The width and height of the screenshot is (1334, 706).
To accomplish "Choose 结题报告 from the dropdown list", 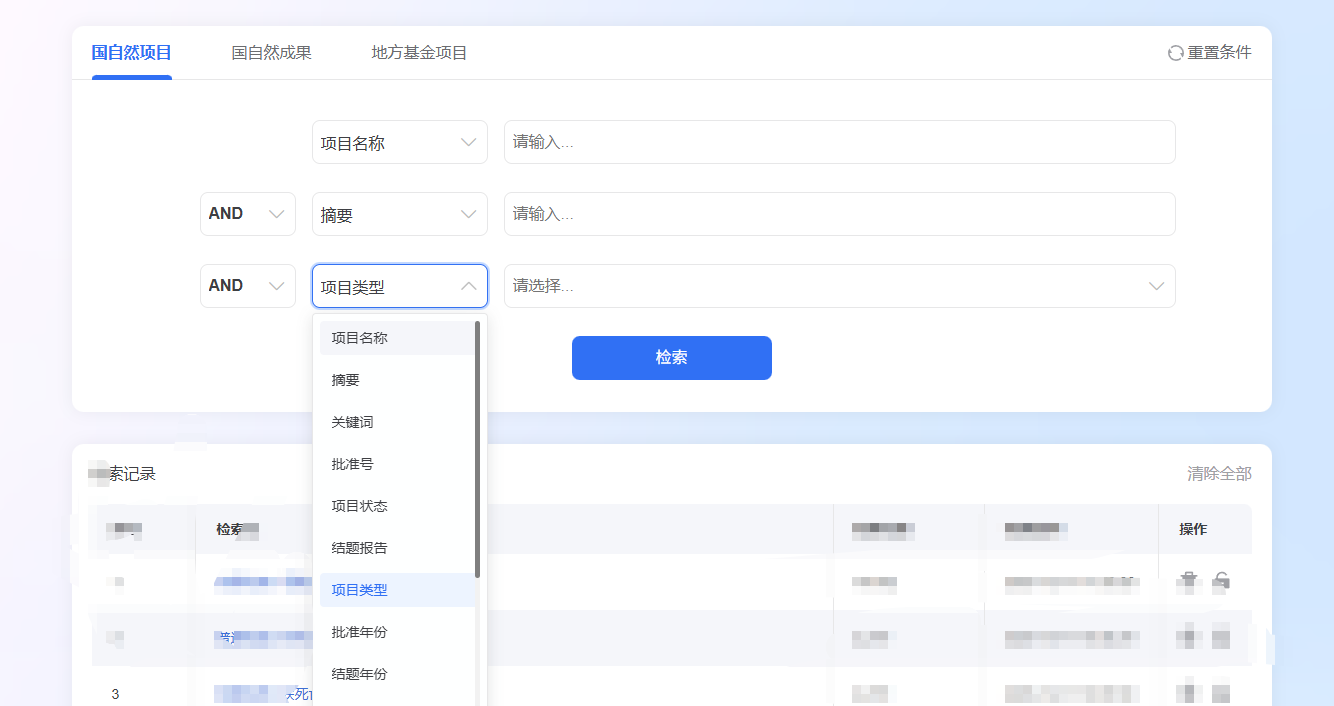I will click(x=397, y=548).
